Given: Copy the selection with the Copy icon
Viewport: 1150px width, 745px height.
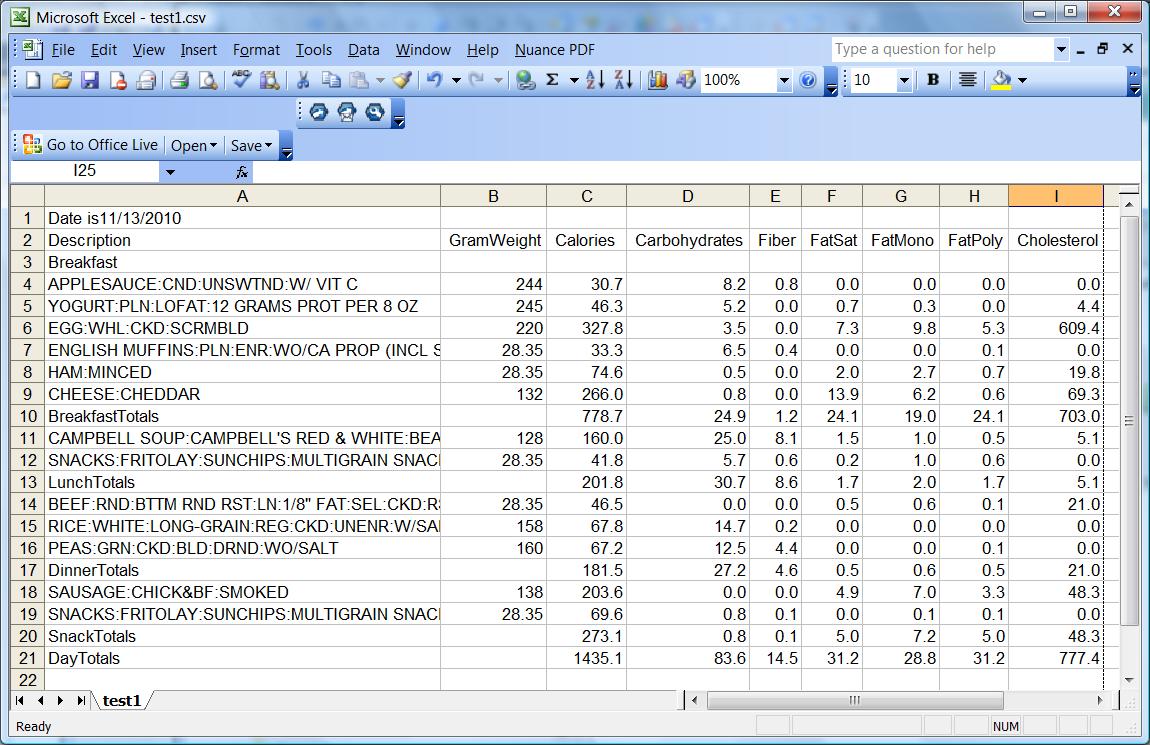Looking at the screenshot, I should [x=331, y=80].
